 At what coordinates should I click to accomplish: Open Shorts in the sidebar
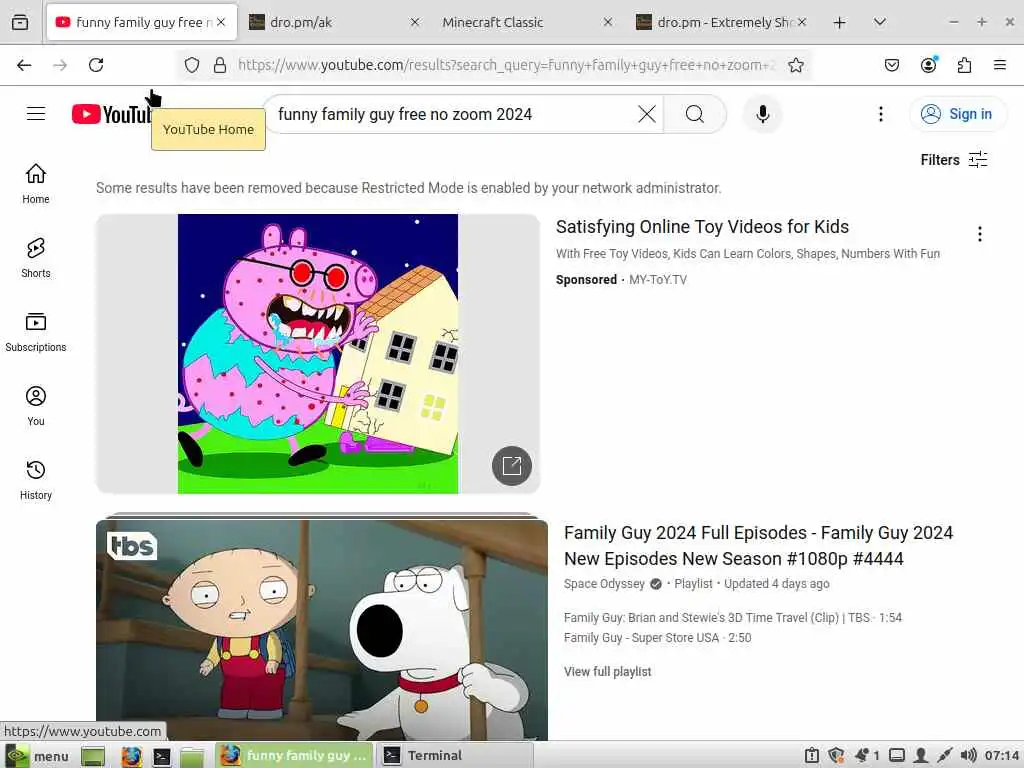coord(36,258)
